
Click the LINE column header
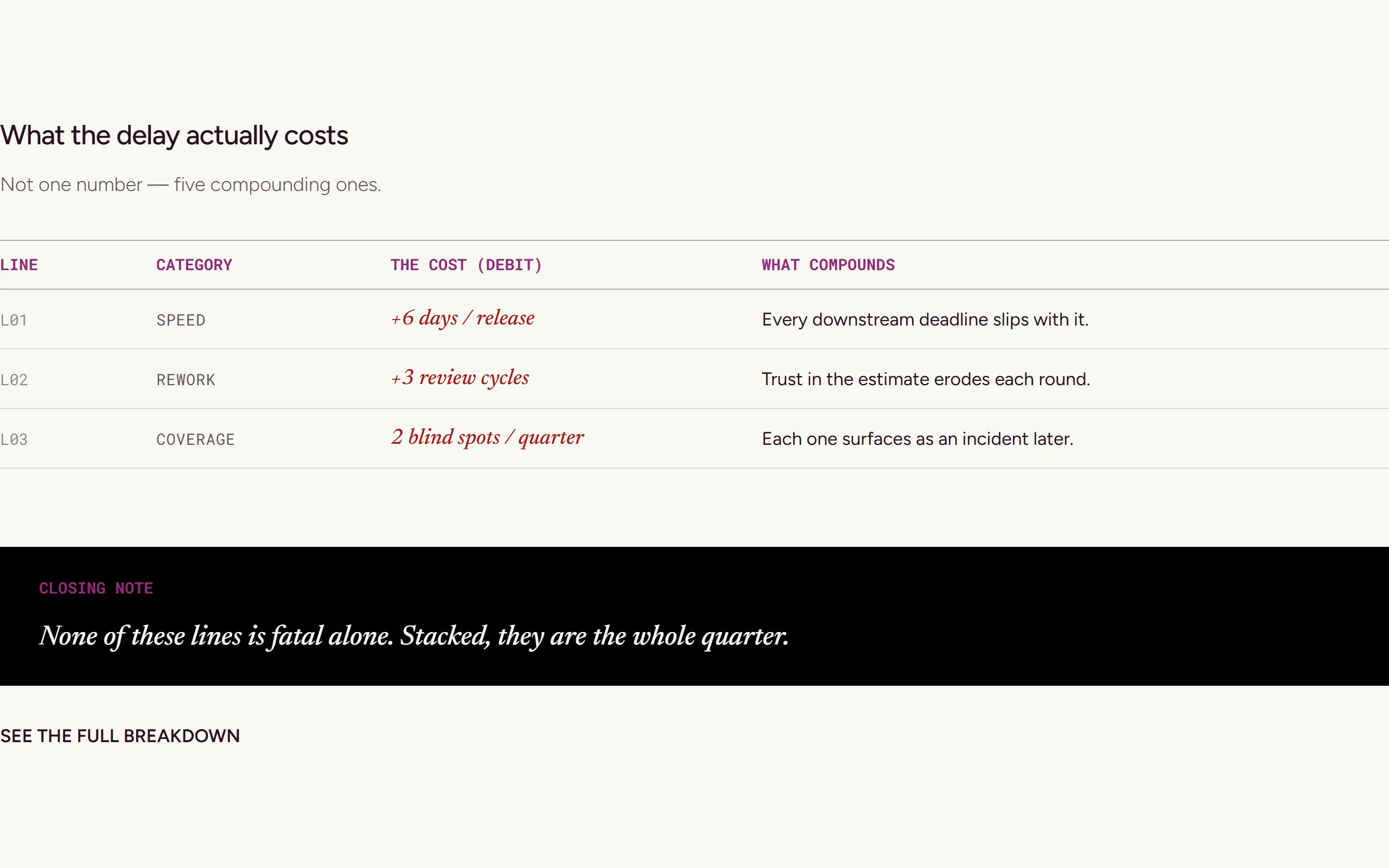pyautogui.click(x=19, y=265)
